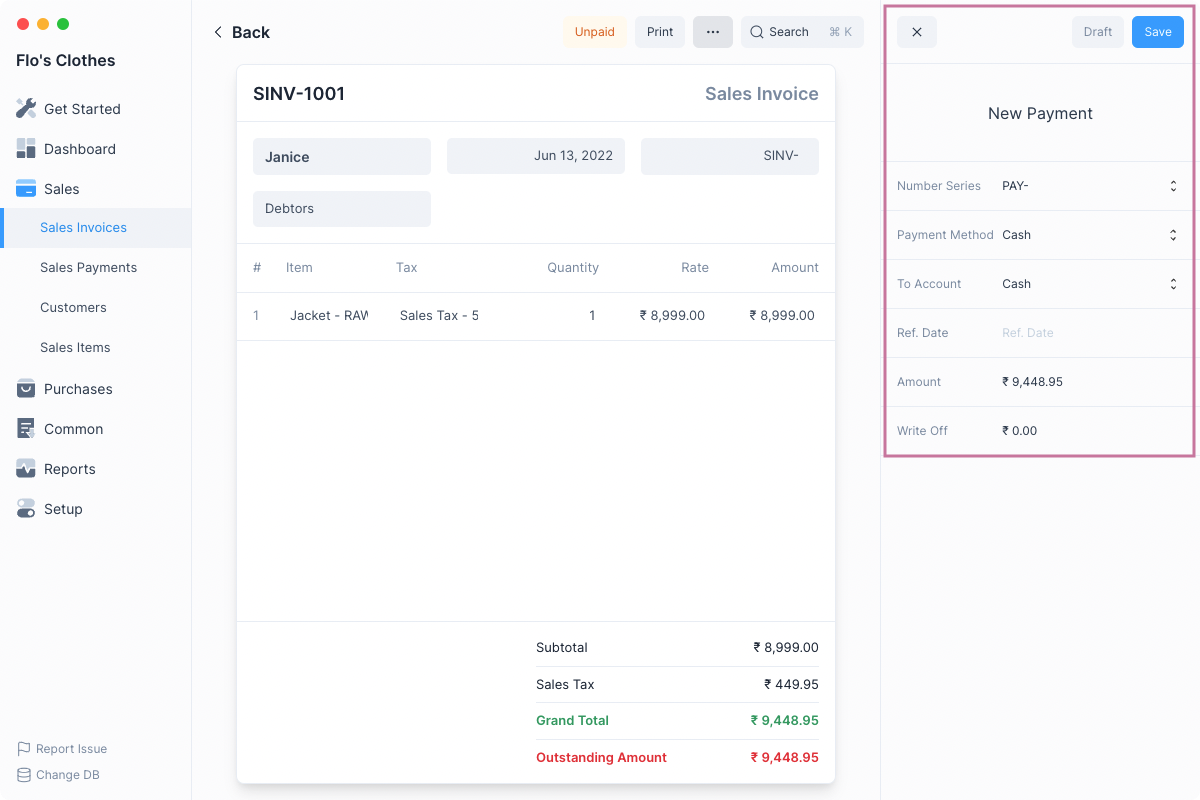
Task: Open the three-dots more options menu
Action: (x=713, y=32)
